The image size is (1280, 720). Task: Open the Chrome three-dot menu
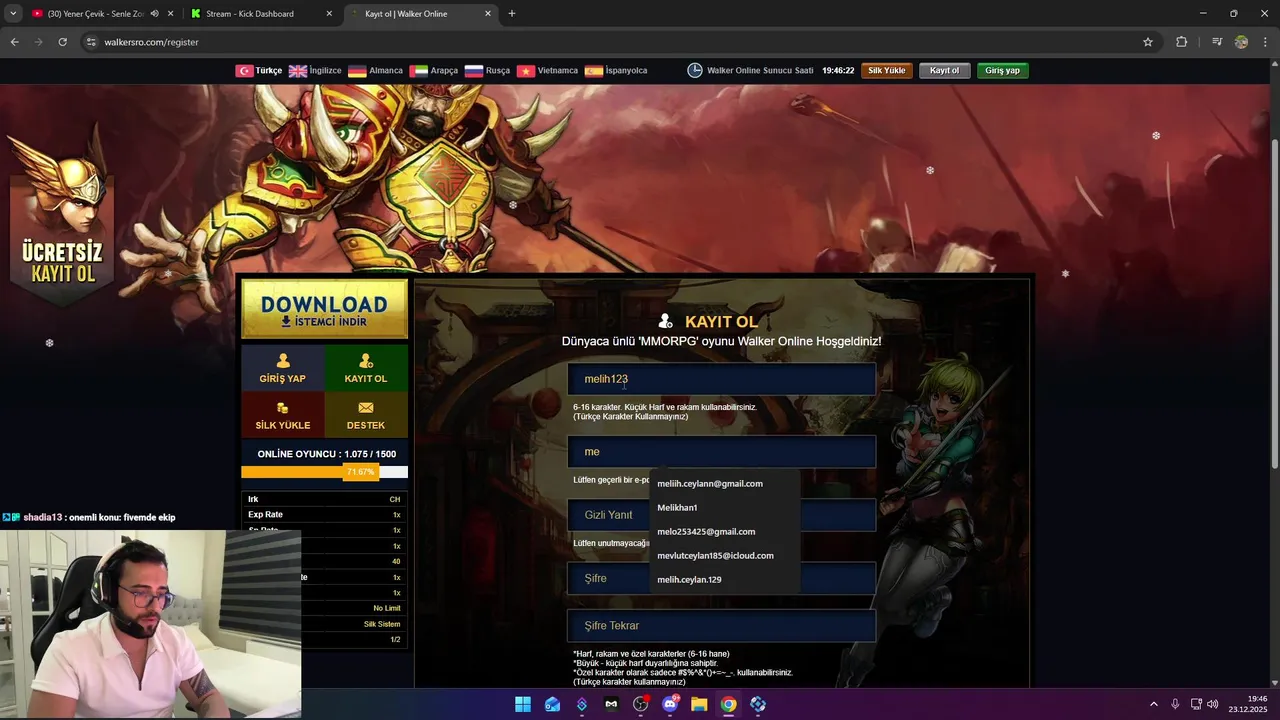point(1265,42)
